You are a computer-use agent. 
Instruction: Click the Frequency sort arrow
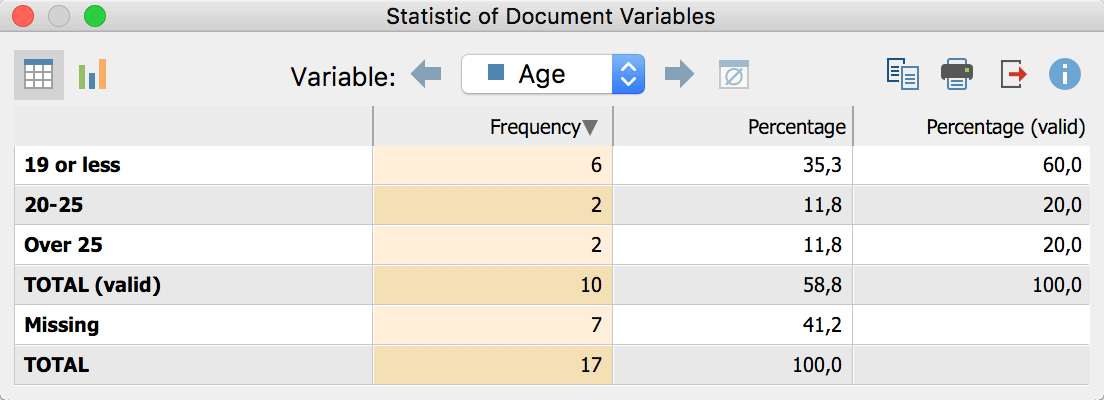pos(590,127)
